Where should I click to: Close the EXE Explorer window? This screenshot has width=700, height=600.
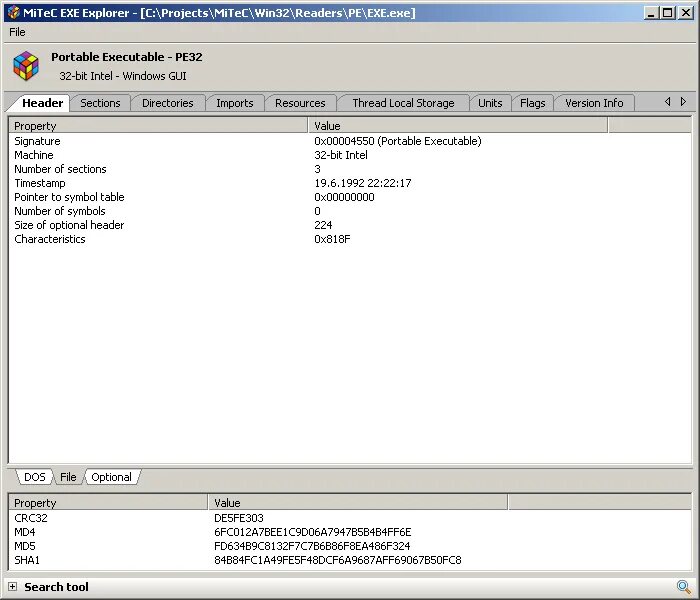pos(685,13)
